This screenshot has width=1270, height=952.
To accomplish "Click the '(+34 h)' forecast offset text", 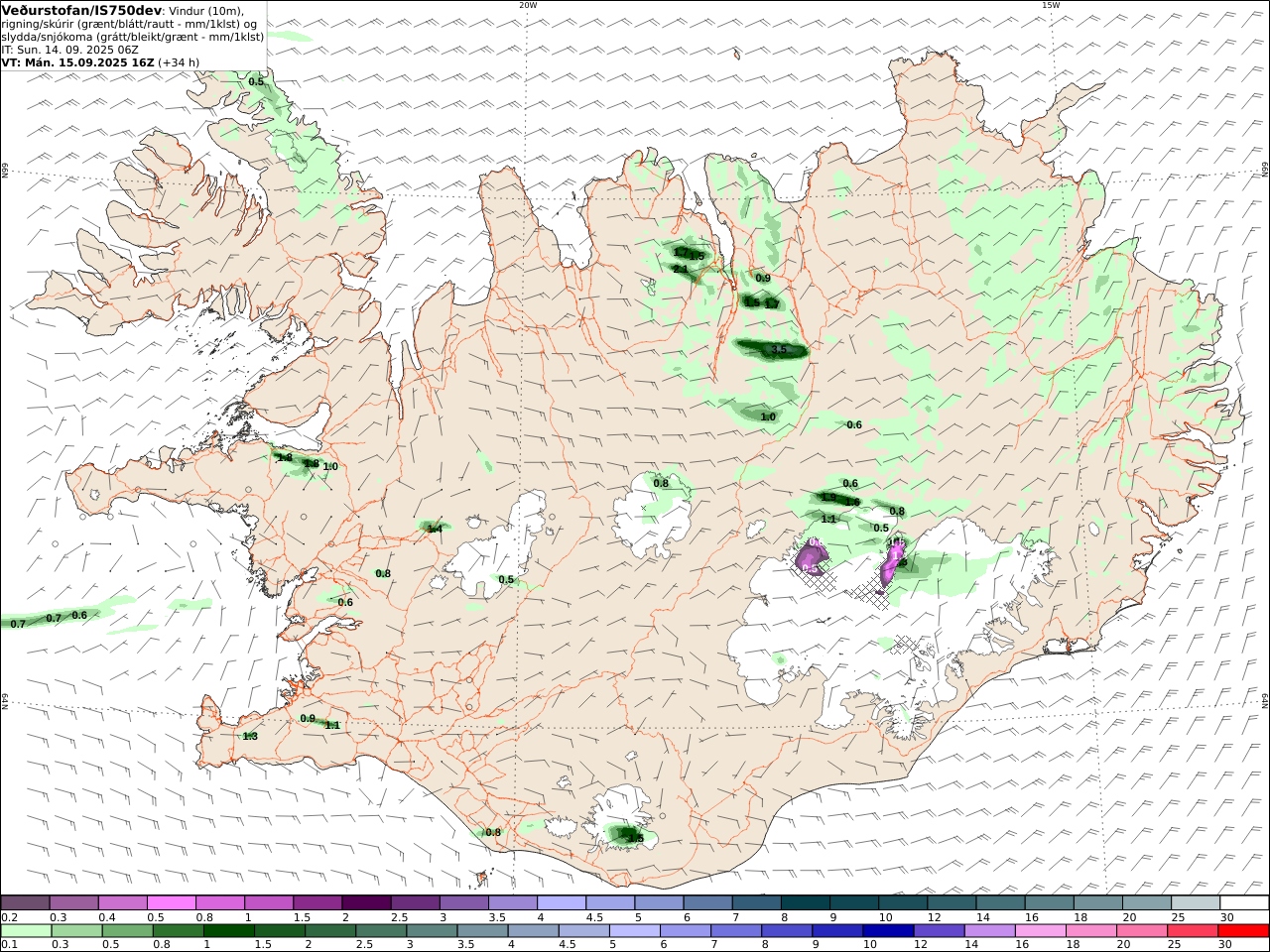I will point(179,62).
